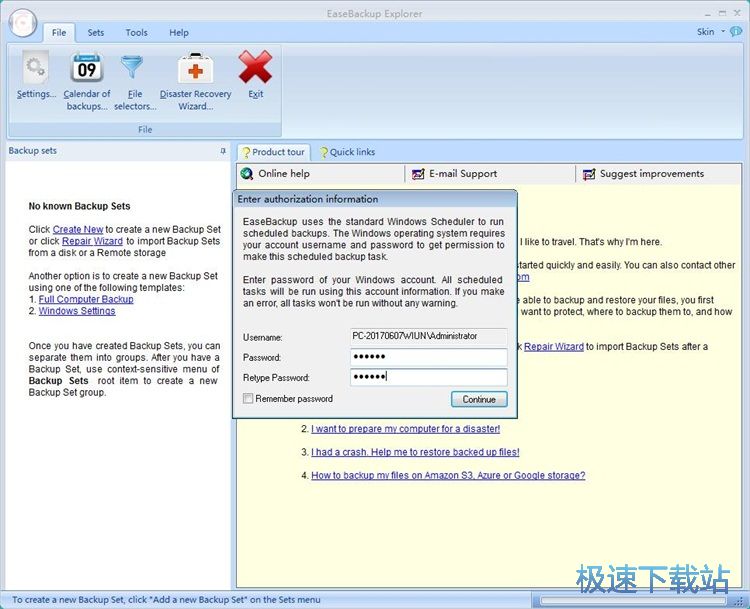Click the E-mail Support icon
This screenshot has width=750, height=609.
pyautogui.click(x=418, y=174)
